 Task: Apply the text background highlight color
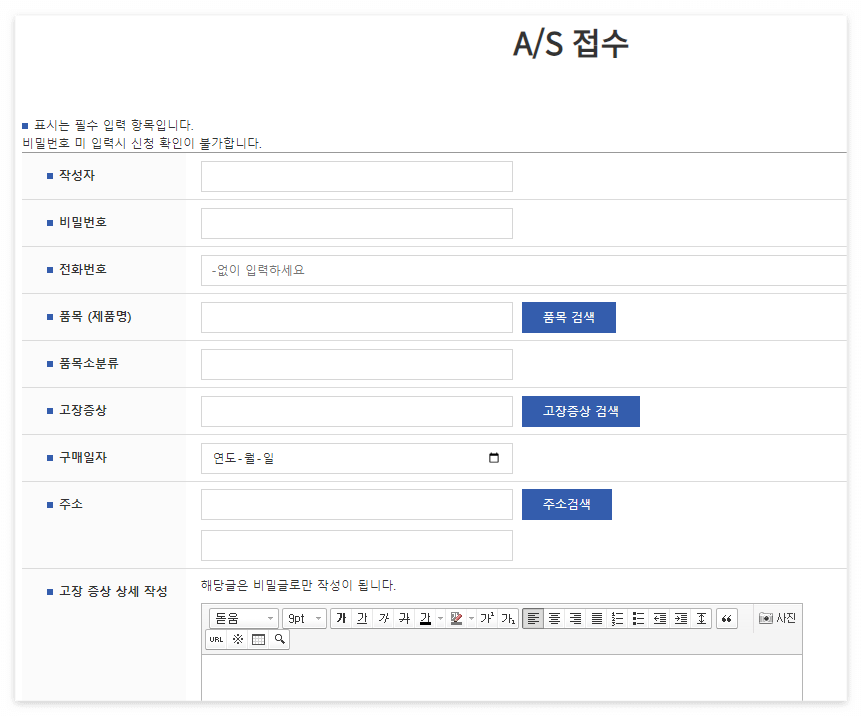click(456, 619)
